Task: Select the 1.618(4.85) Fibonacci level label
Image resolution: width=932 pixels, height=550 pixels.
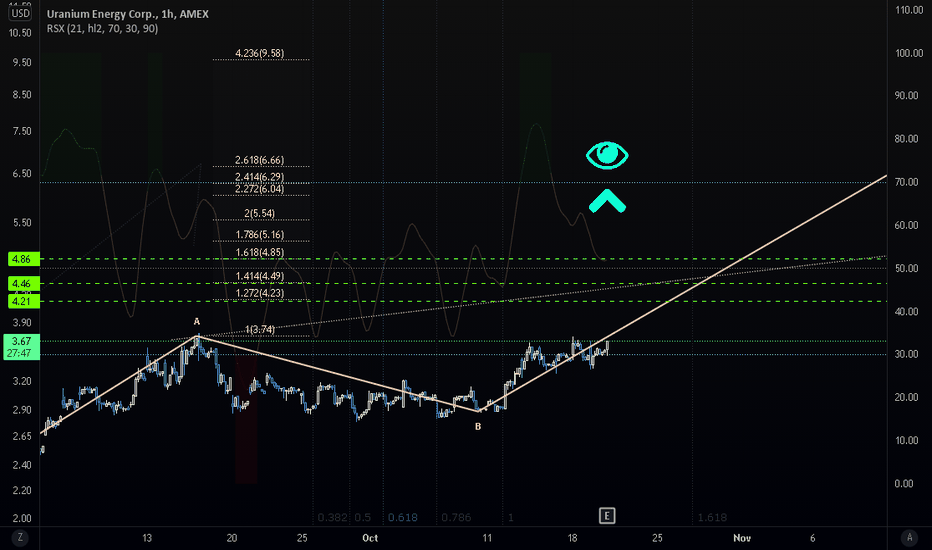Action: point(260,253)
